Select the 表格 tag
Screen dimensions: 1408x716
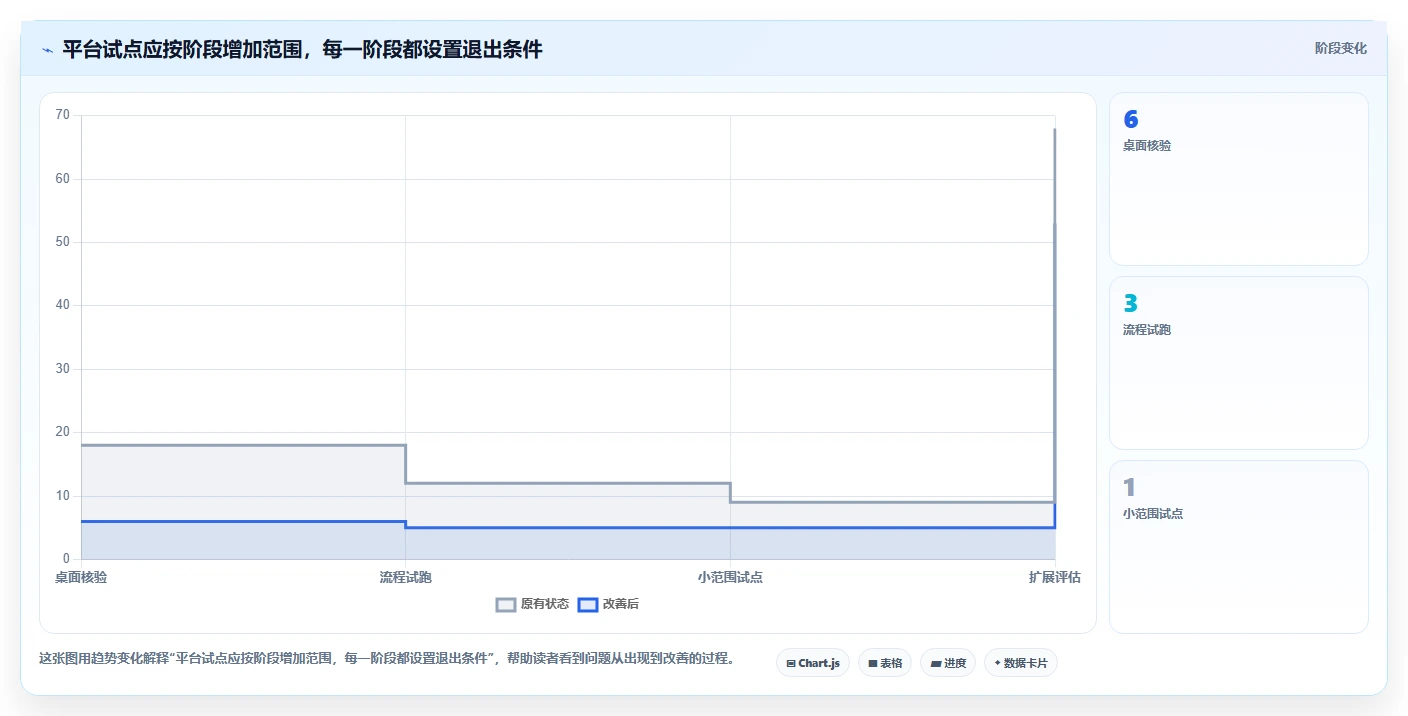(x=885, y=663)
